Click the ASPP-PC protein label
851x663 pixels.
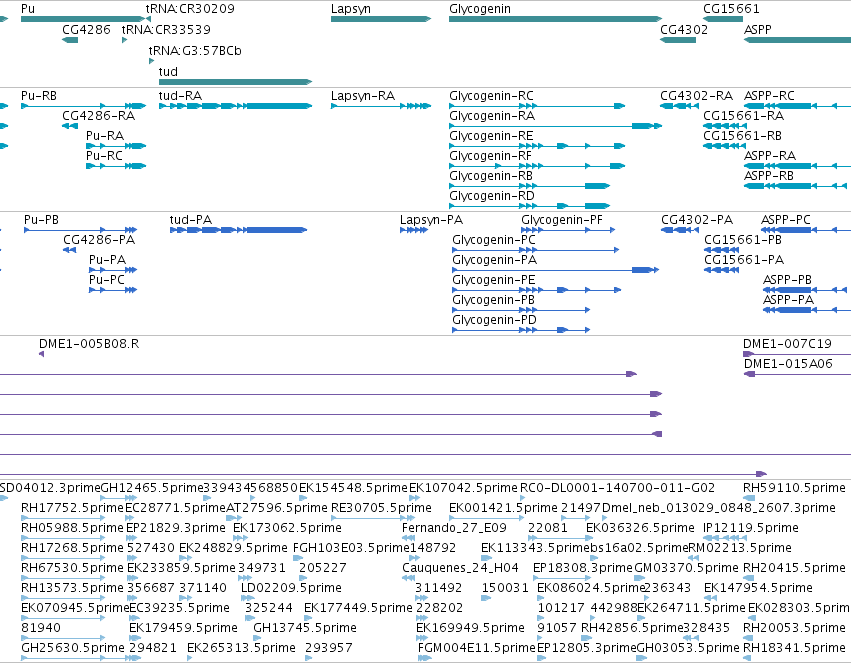coord(786,220)
